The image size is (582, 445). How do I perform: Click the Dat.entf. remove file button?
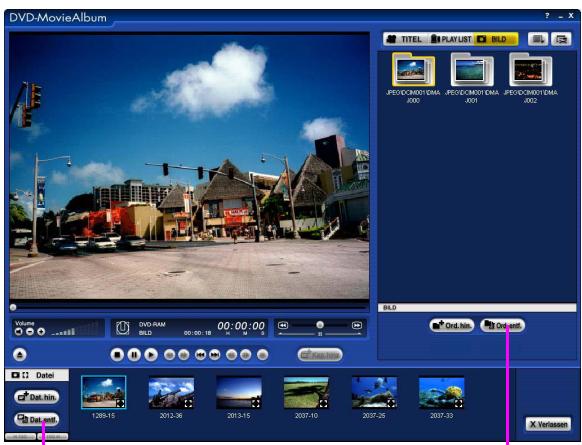click(37, 419)
